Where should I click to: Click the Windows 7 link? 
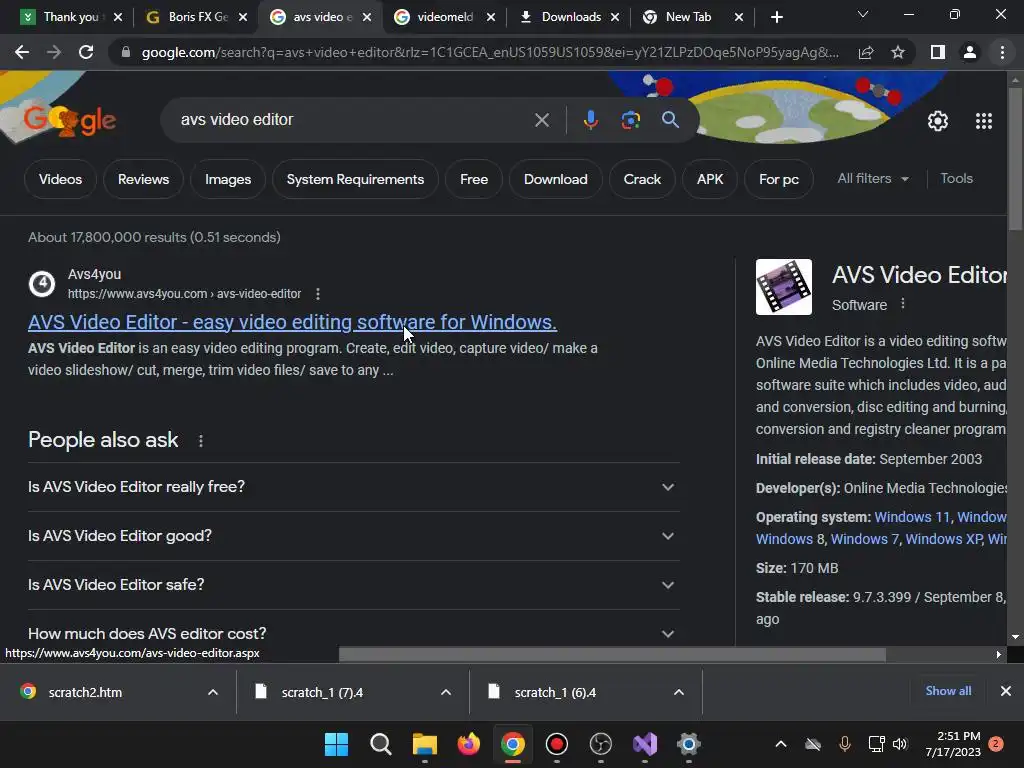pos(865,539)
